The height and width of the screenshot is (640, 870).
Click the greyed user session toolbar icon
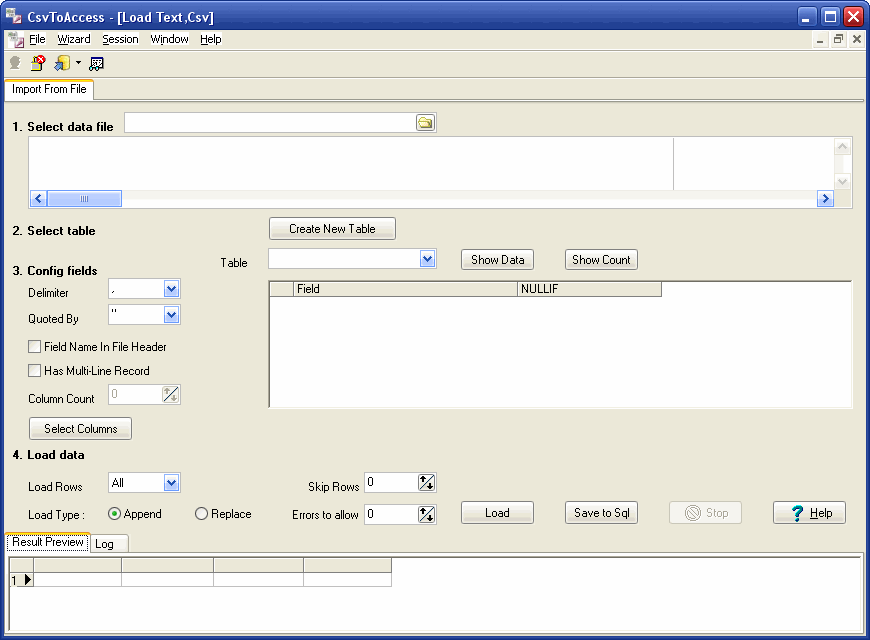coord(15,63)
